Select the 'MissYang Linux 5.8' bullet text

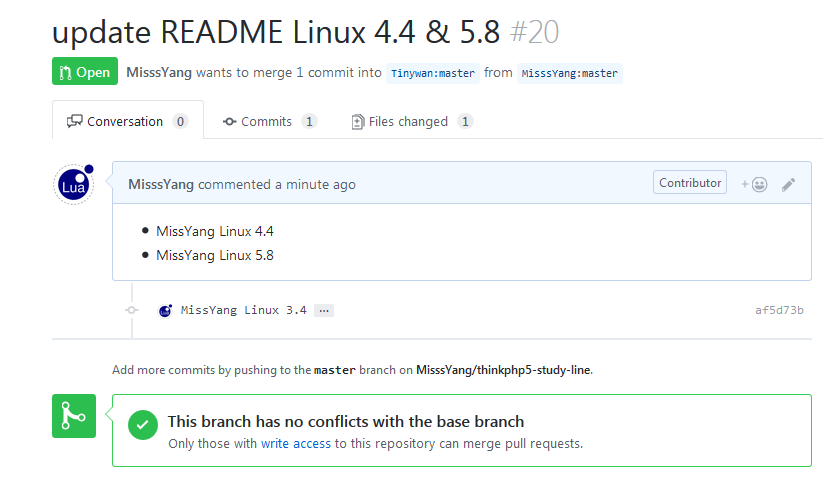pos(215,256)
